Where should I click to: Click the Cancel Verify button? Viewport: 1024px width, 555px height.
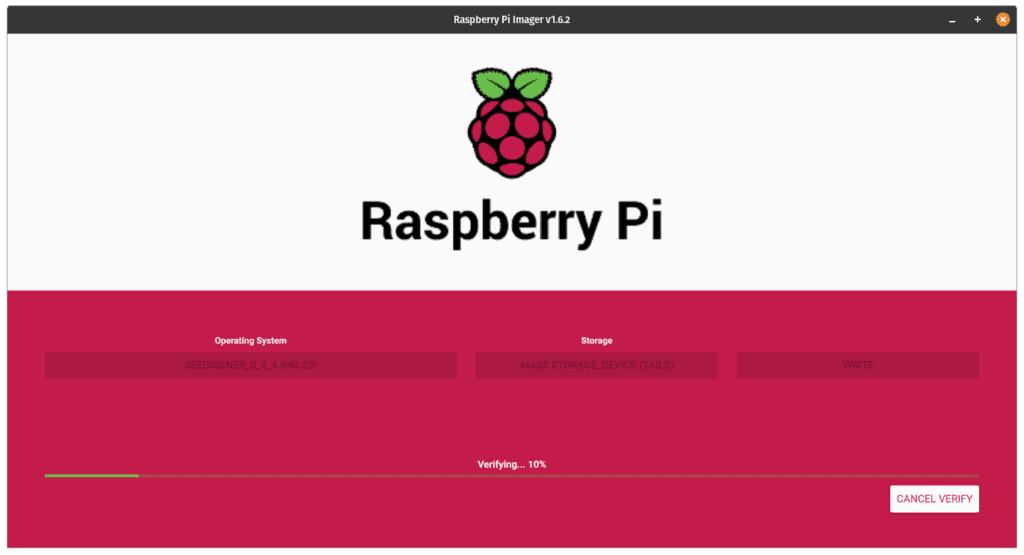coord(934,499)
